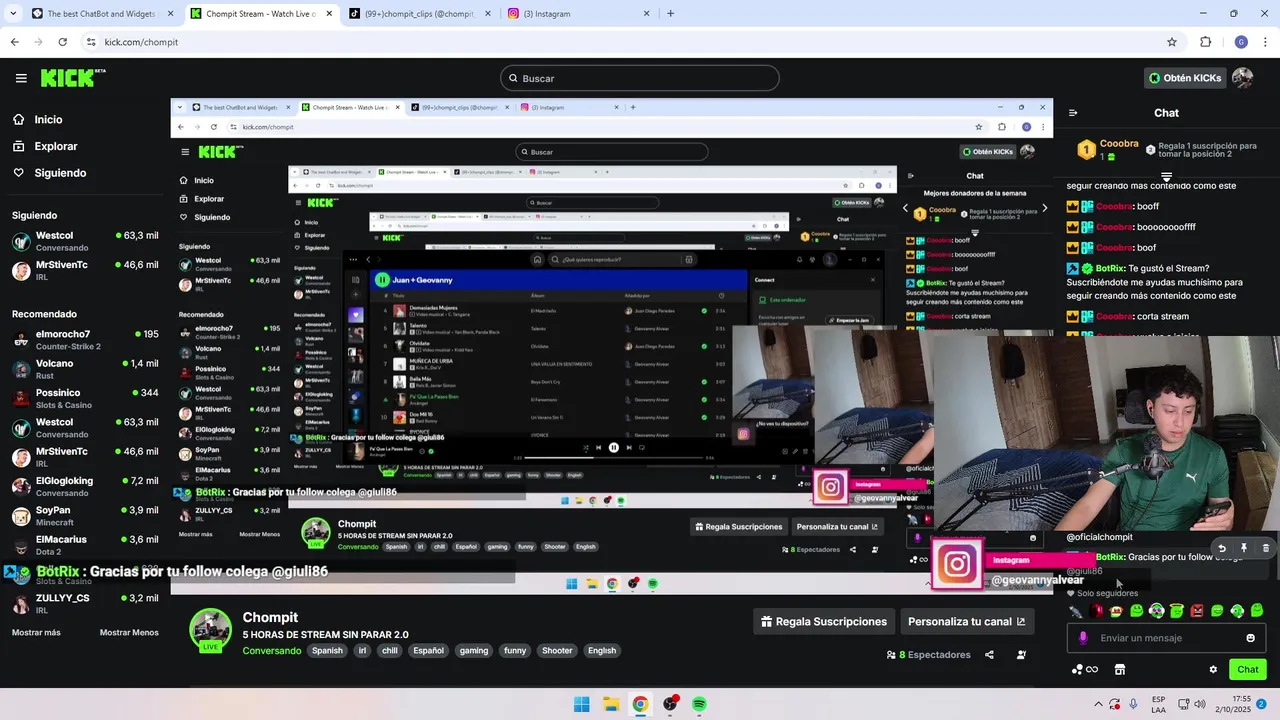Collapse sidebar list with Mostrar Menos
Viewport: 1280px width, 720px height.
(129, 632)
